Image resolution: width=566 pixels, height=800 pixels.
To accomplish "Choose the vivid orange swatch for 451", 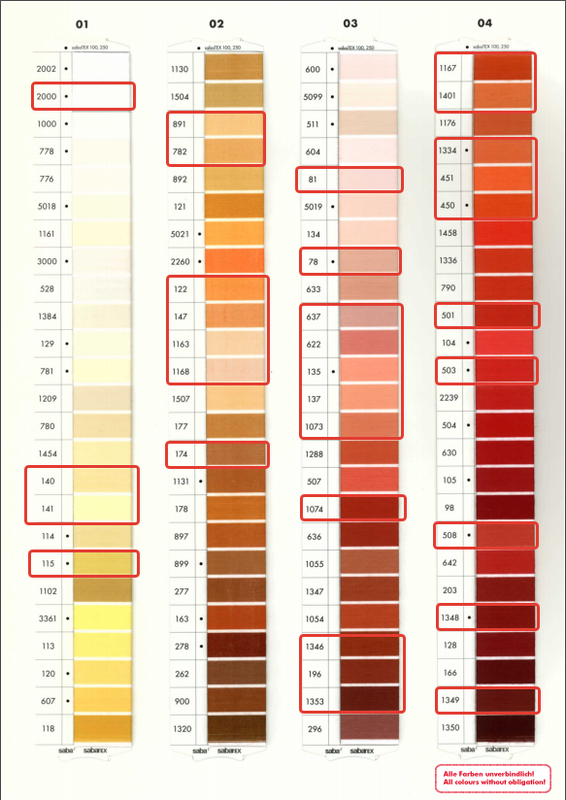I will click(503, 178).
